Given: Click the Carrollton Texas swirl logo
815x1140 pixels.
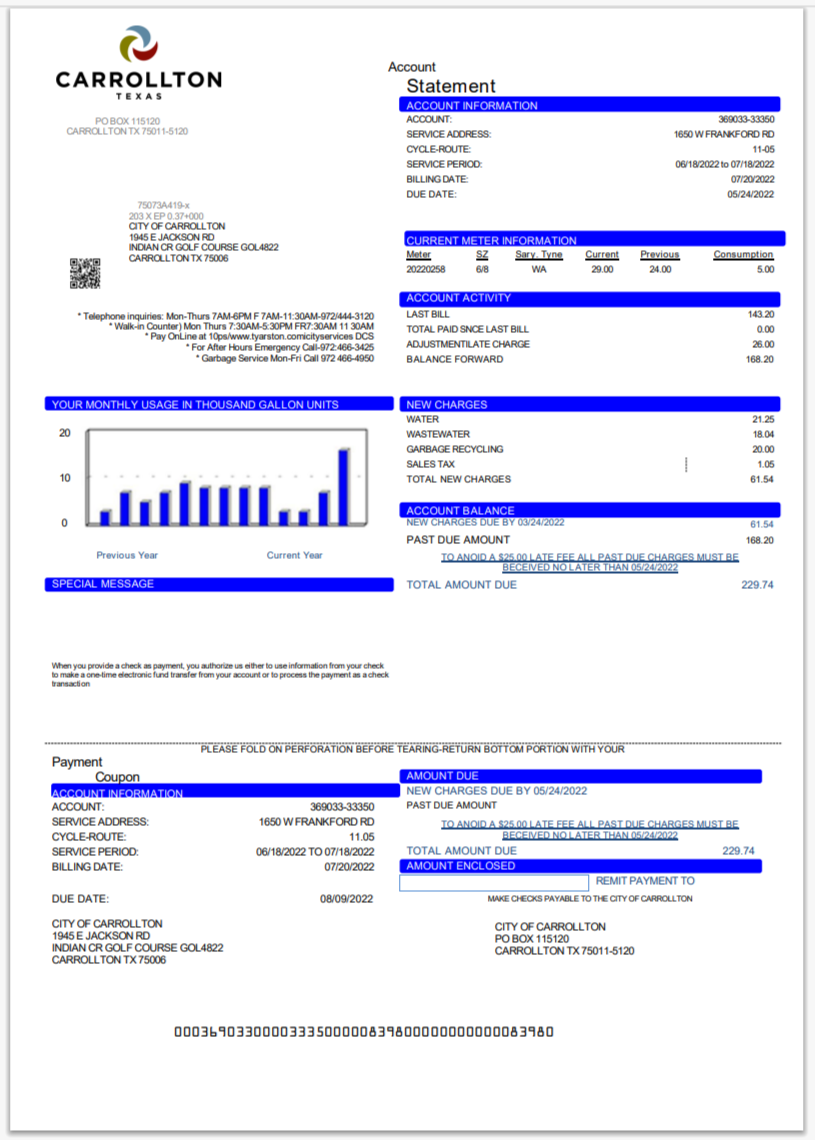Looking at the screenshot, I should [x=138, y=46].
